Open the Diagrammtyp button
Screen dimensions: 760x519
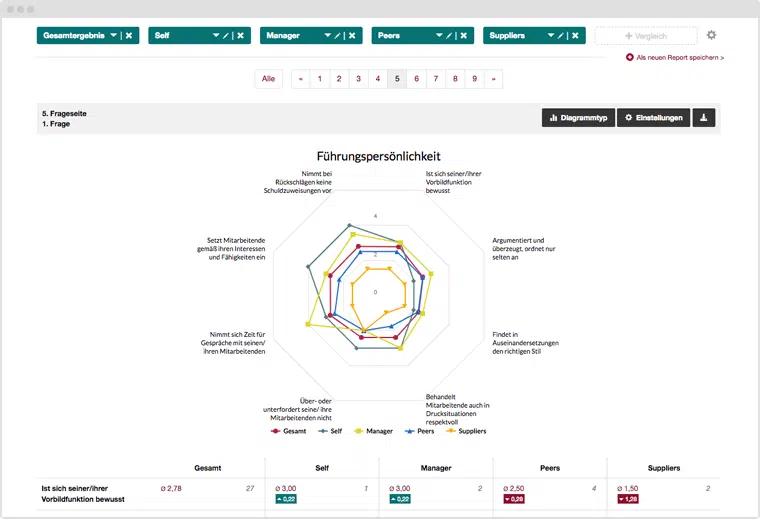pyautogui.click(x=578, y=118)
